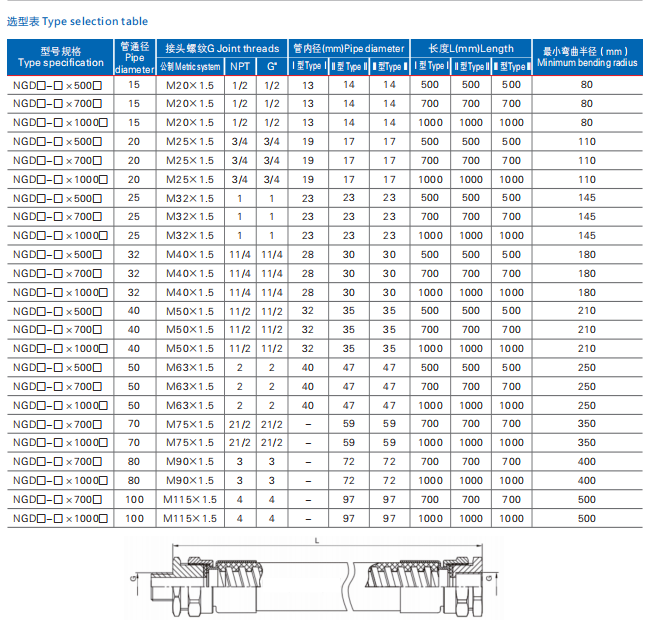Click bending radius 350 in the M75×1.5, ×1000 row

[x=587, y=443]
